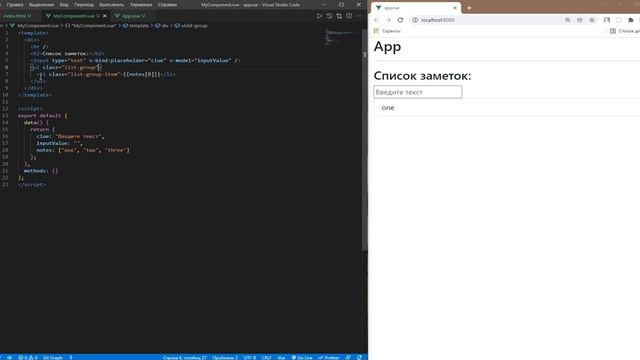Image resolution: width=640 pixels, height=360 pixels.
Task: Open the editor More Actions ellipsis
Action: 359,16
